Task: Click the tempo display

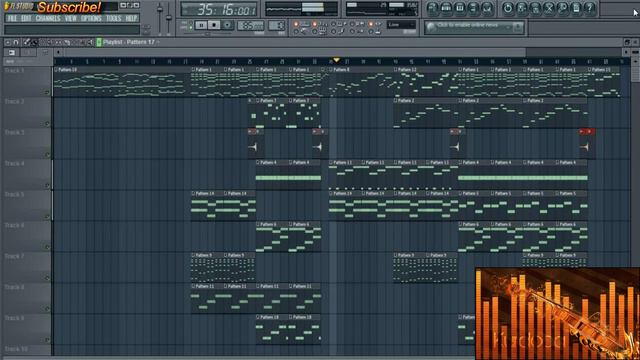Action: coord(251,26)
